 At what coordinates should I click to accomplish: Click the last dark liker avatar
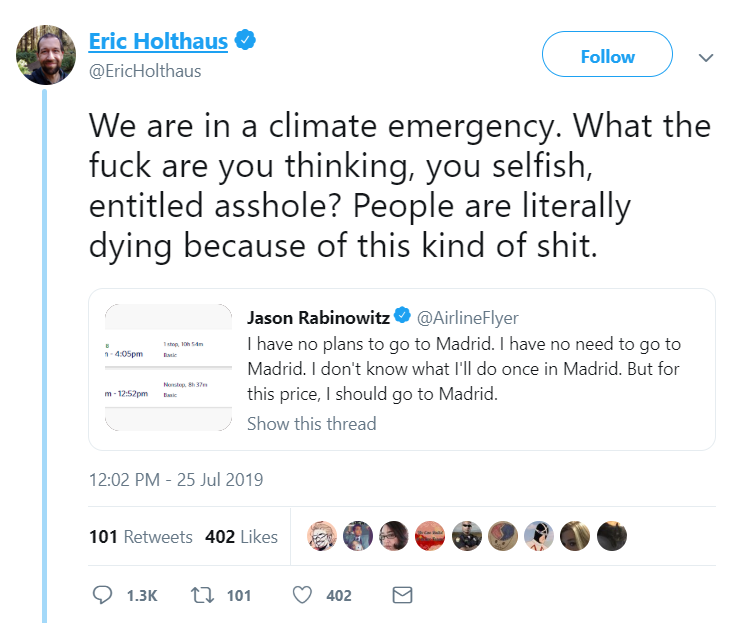[611, 536]
